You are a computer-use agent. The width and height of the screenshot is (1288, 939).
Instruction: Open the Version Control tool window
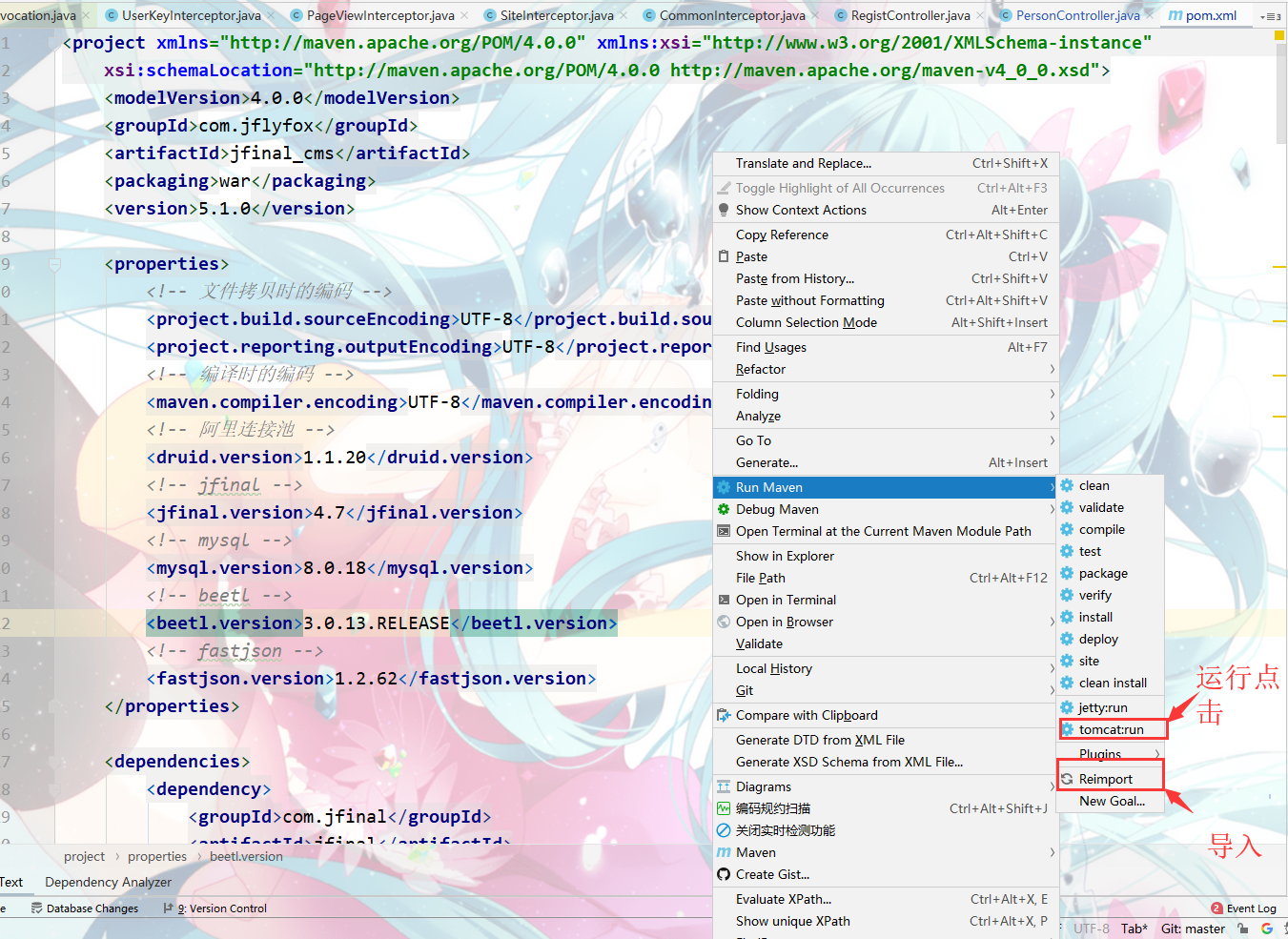click(x=215, y=908)
